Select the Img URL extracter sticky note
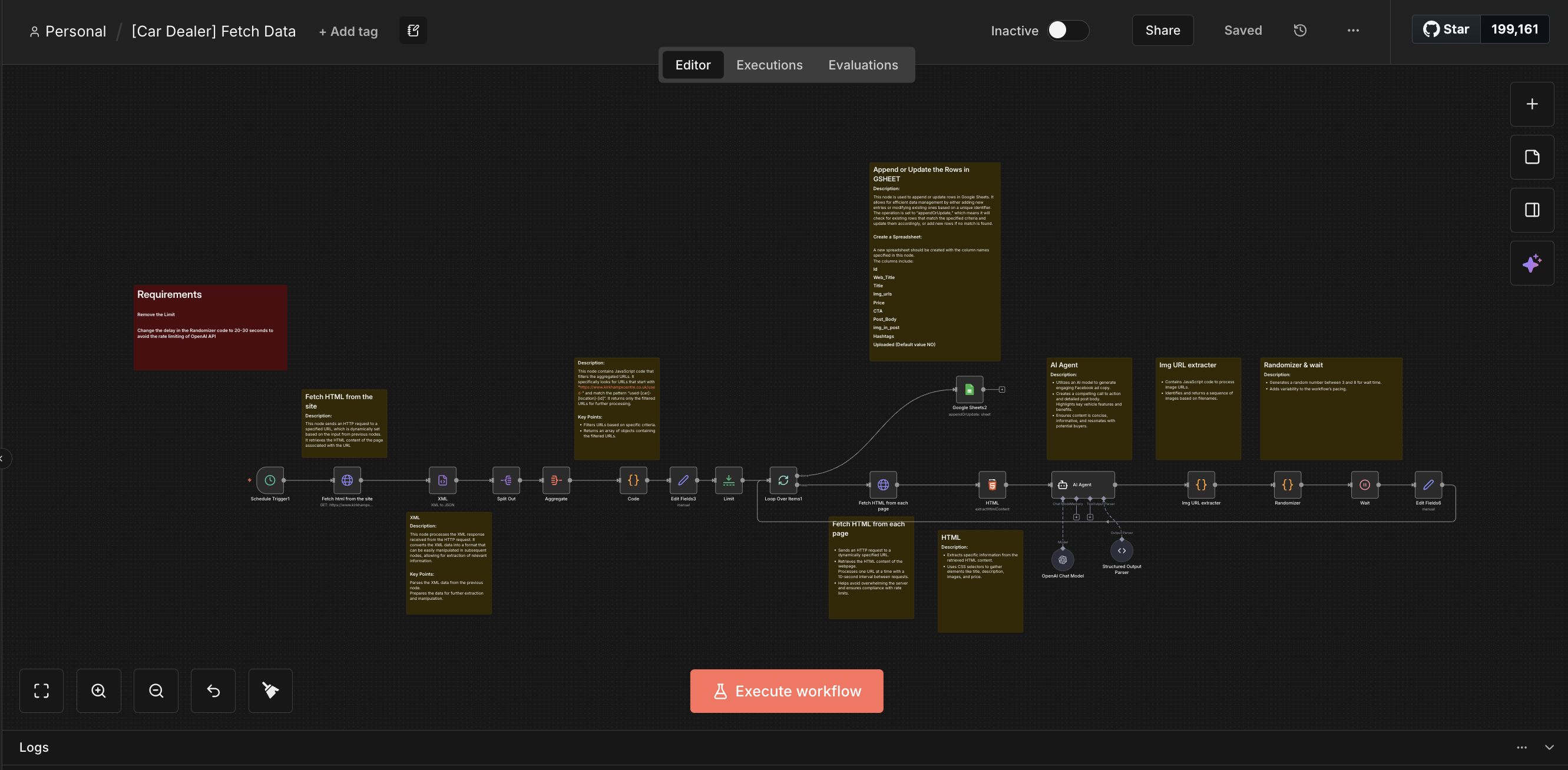Screen dimensions: 1568x770 (x=1199, y=409)
